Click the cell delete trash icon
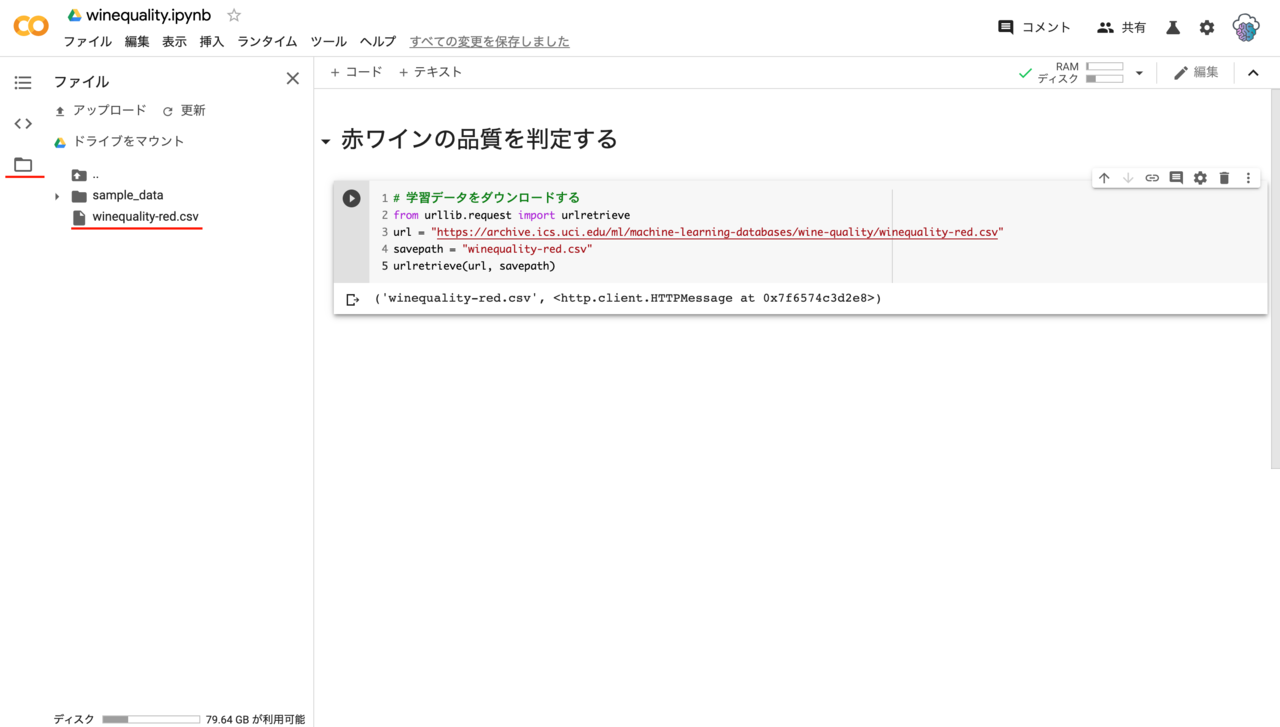The image size is (1280, 727). pos(1224,178)
